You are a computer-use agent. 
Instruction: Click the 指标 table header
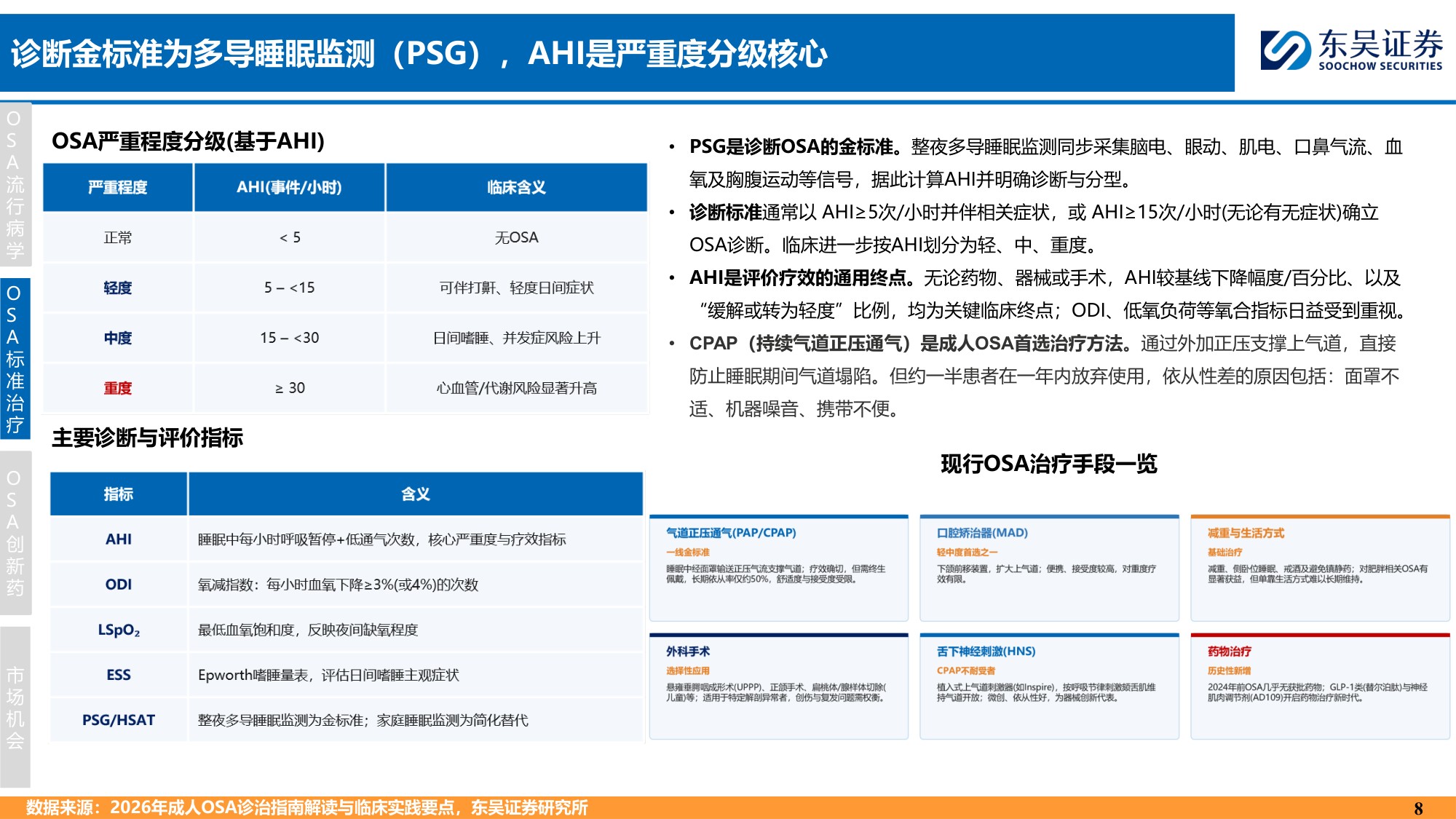click(x=119, y=494)
